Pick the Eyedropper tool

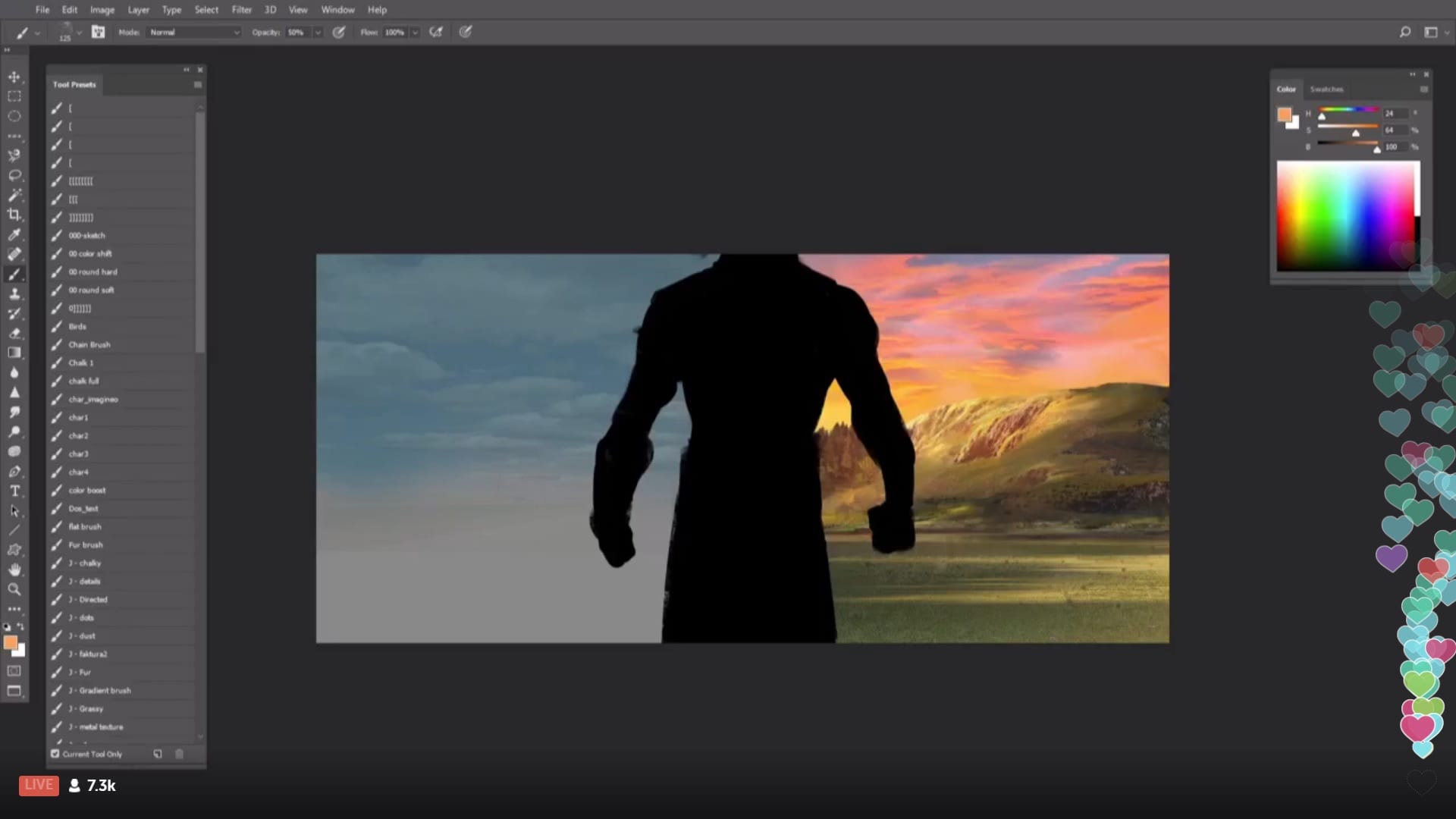(x=14, y=234)
